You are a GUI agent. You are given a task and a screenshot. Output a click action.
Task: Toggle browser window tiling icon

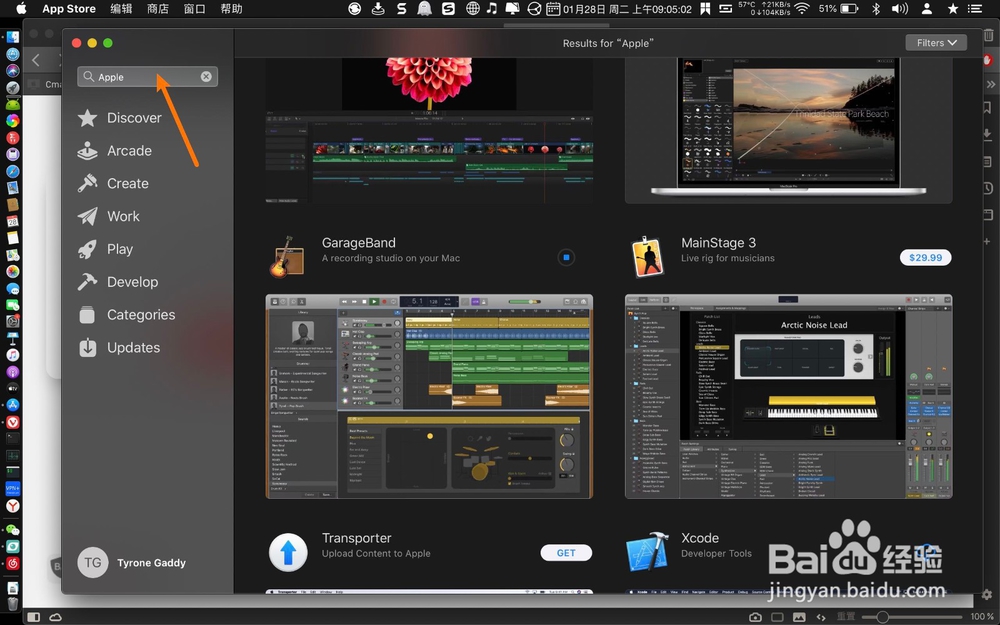click(777, 617)
